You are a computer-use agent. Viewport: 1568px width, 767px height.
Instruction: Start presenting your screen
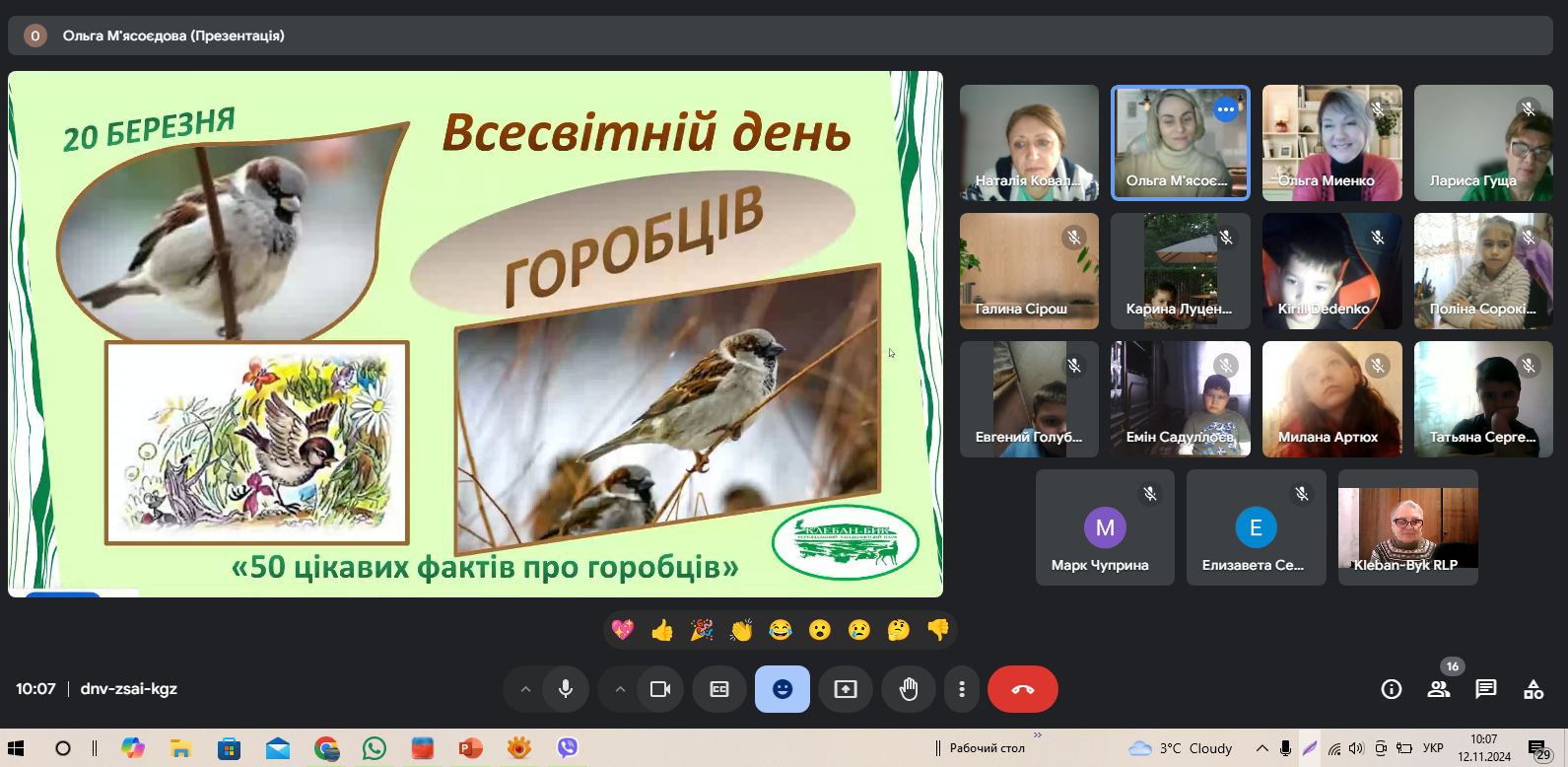846,689
